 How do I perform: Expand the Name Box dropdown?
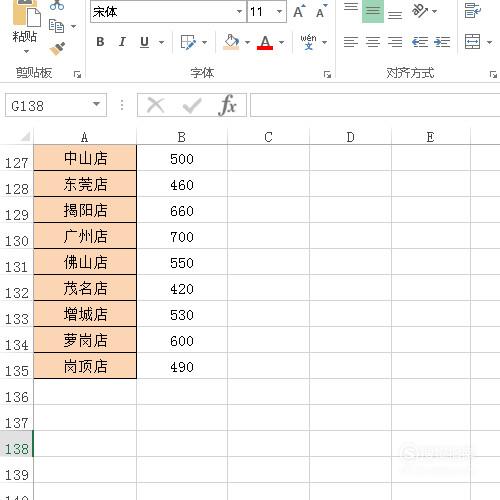97,104
